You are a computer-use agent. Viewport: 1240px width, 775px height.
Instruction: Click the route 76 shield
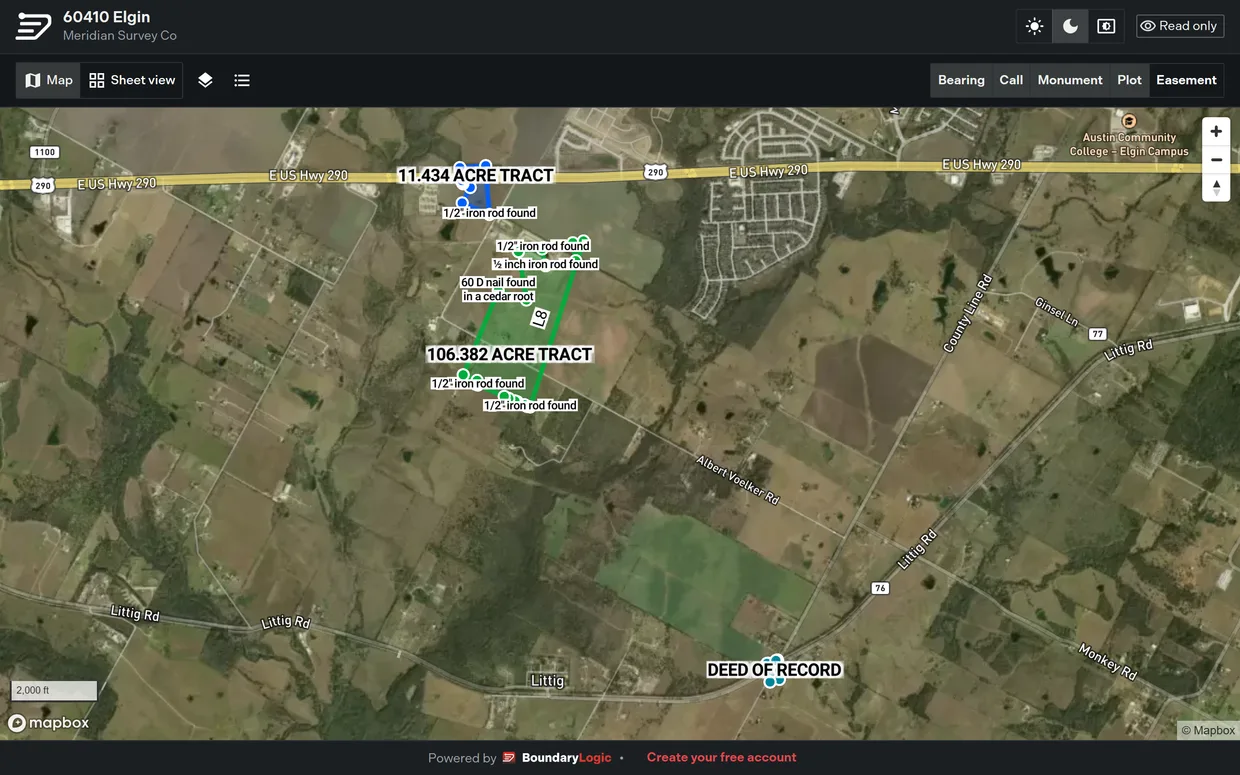tap(880, 588)
